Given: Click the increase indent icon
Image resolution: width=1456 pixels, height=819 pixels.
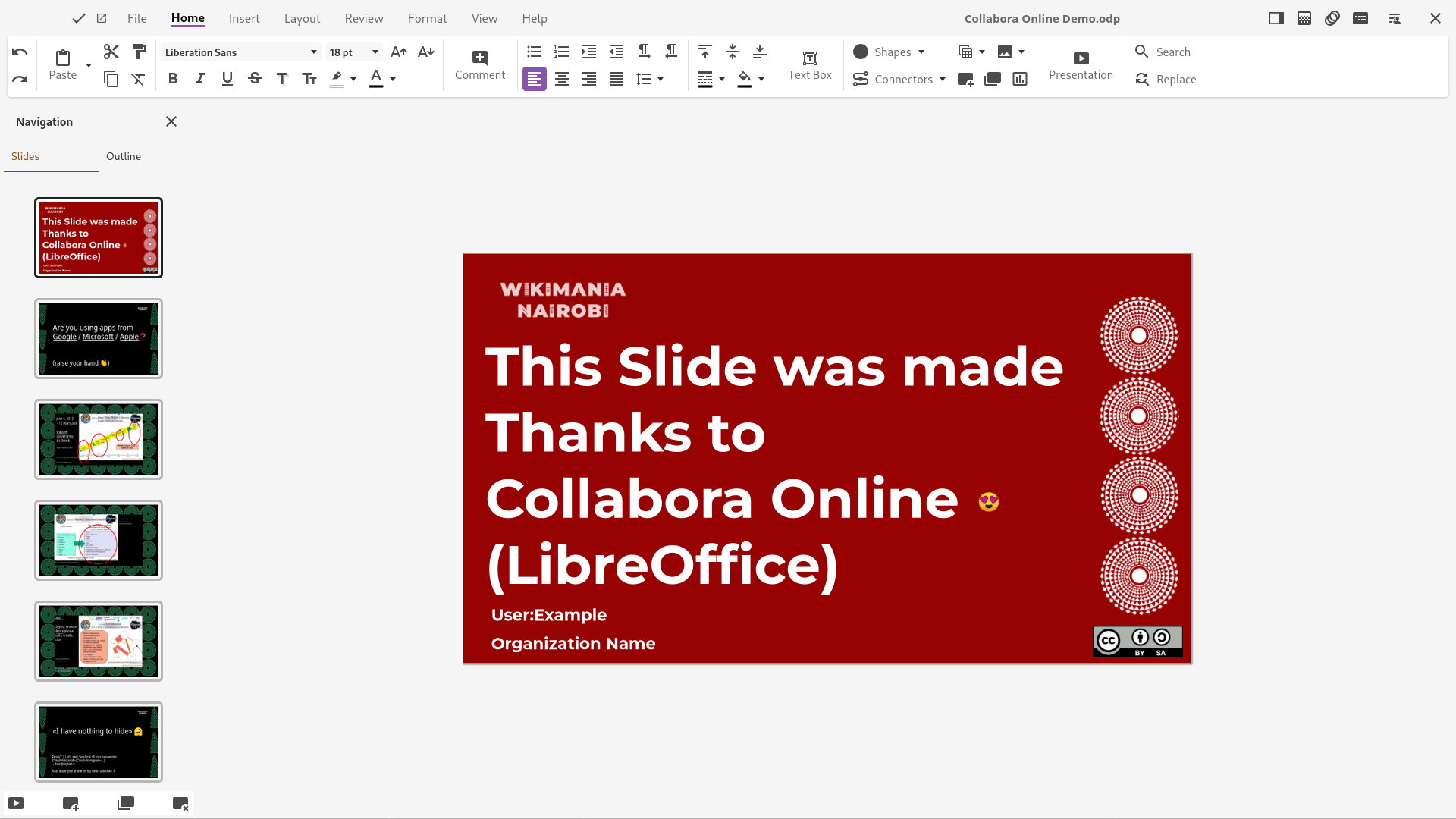Looking at the screenshot, I should pos(589,52).
